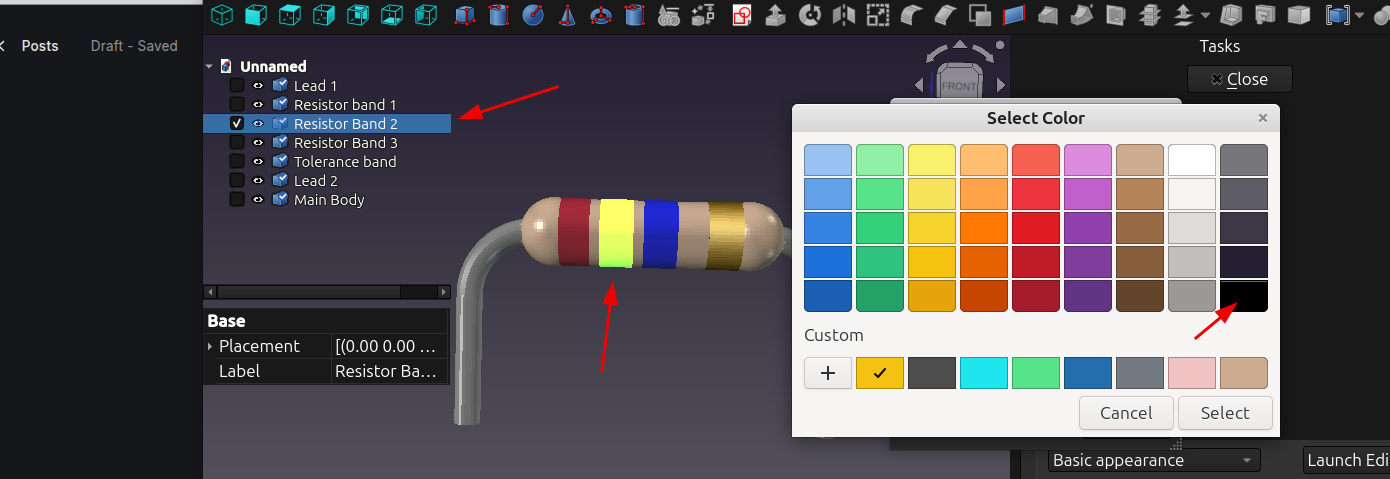Pick the pink custom color swatch

click(x=1192, y=373)
